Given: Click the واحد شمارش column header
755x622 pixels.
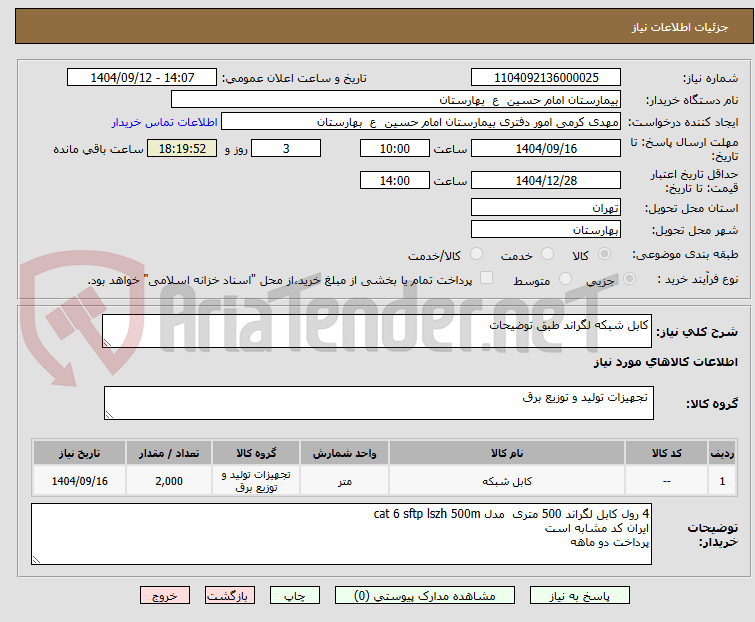Looking at the screenshot, I should tap(344, 453).
